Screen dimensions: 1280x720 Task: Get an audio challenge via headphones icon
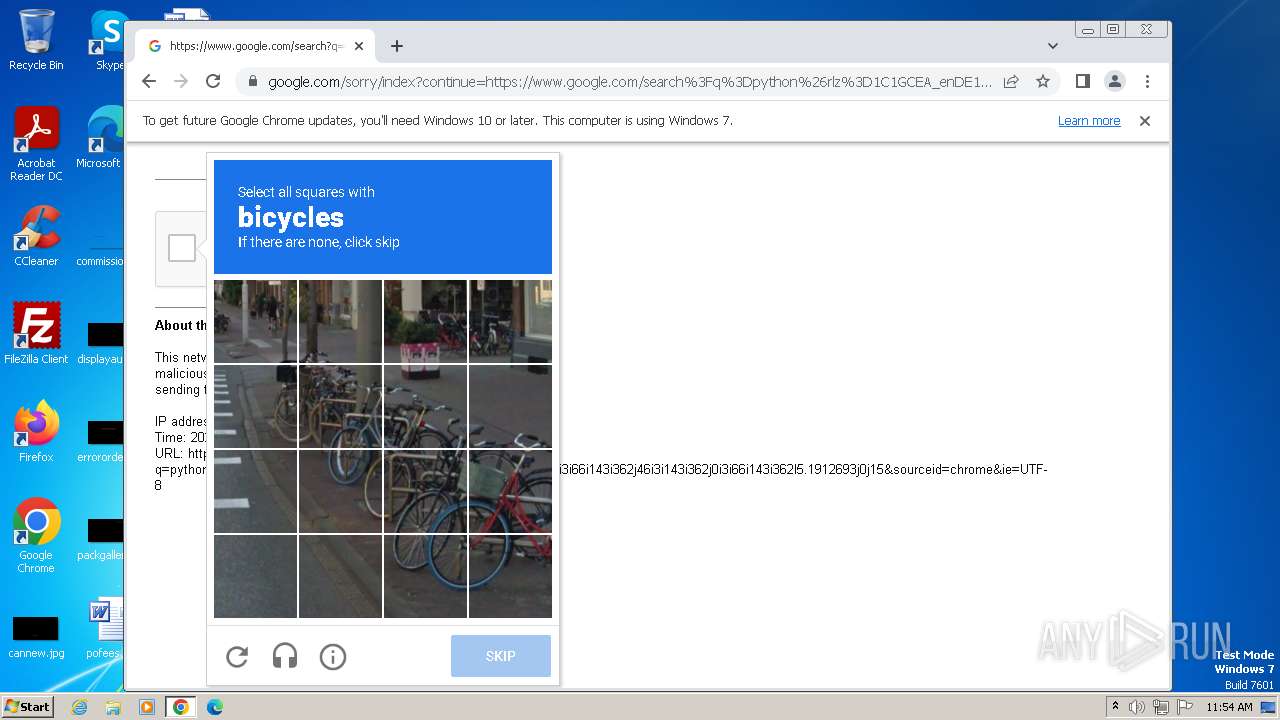(285, 656)
